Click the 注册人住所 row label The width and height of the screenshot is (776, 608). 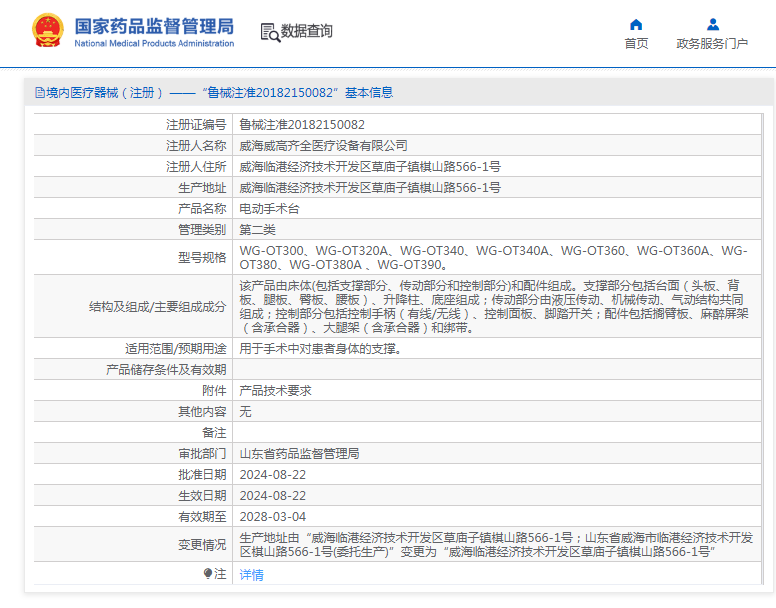click(x=196, y=167)
